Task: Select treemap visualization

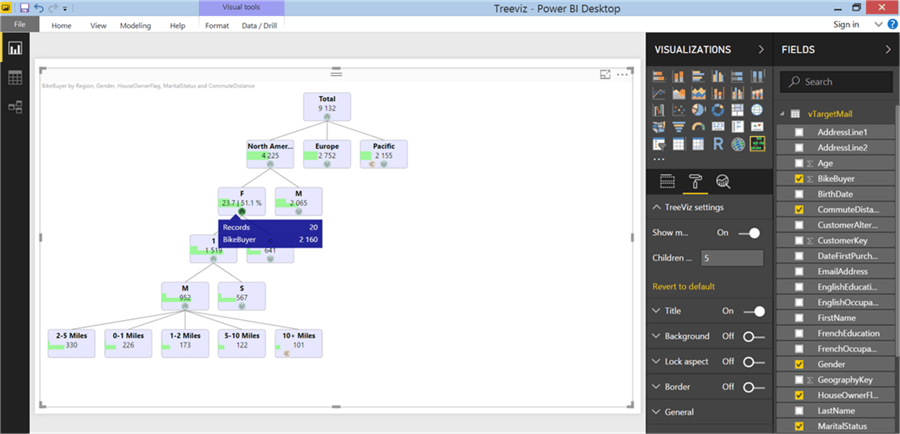Action: tap(738, 110)
